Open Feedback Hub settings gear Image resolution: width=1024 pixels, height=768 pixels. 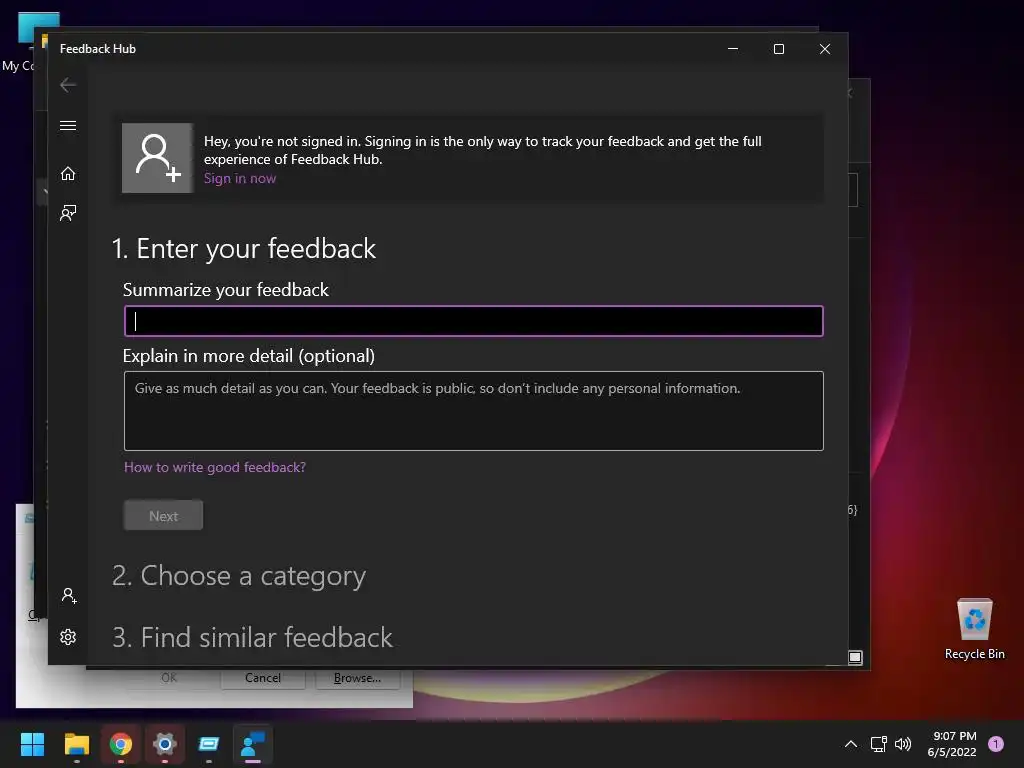68,637
